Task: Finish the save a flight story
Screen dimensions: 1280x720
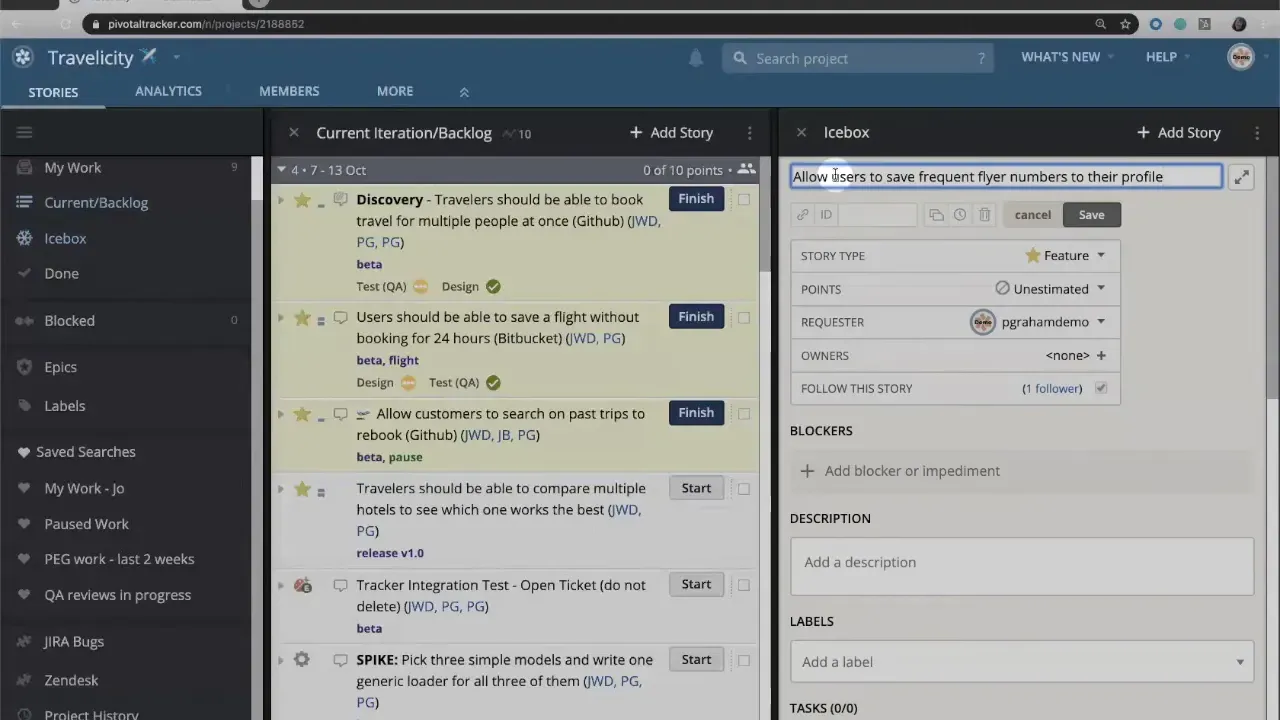Action: coord(696,316)
